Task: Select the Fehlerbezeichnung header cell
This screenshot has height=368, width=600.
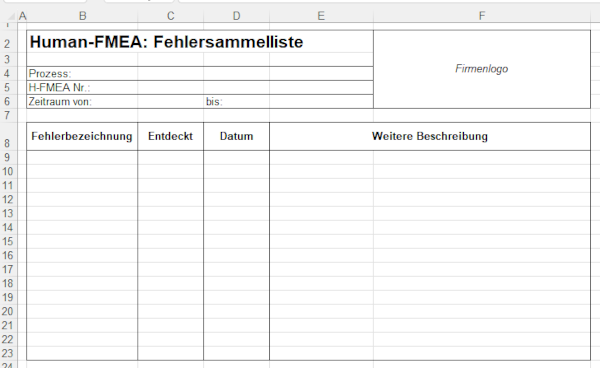Action: tap(82, 137)
